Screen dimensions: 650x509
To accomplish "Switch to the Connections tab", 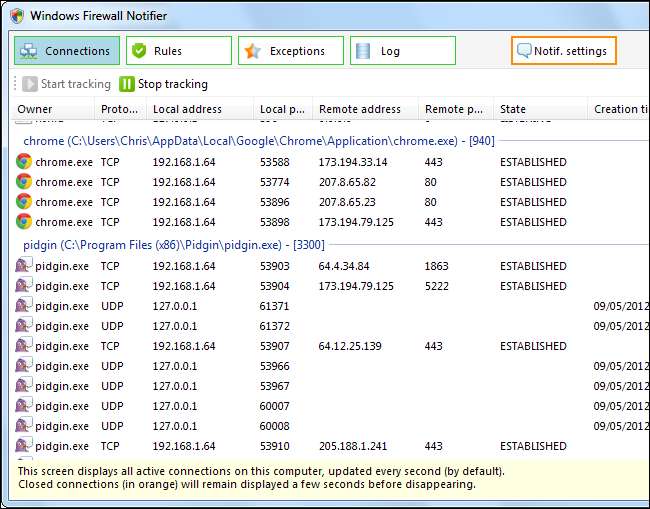I will pos(67,51).
